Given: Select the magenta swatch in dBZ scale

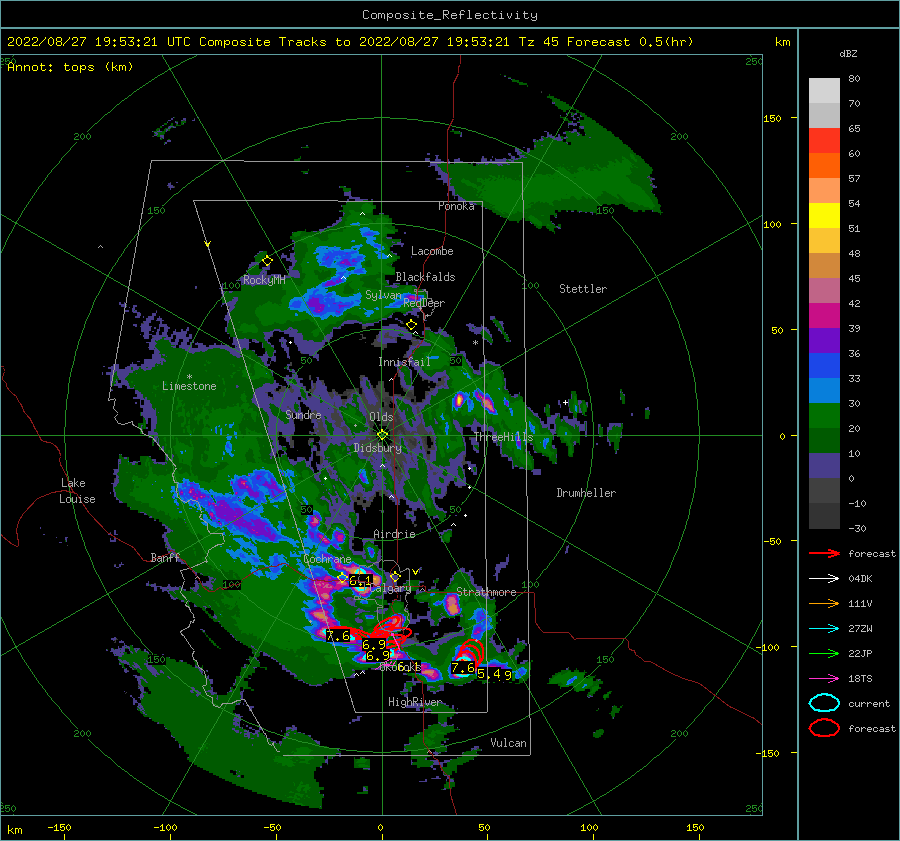Looking at the screenshot, I should [824, 316].
